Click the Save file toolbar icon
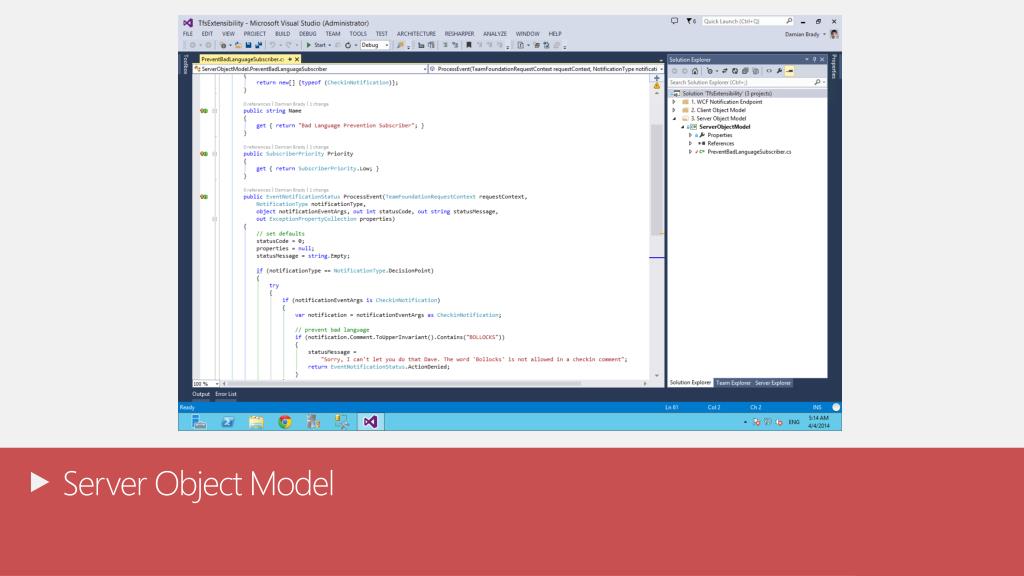The width and height of the screenshot is (1024, 576). pos(248,45)
